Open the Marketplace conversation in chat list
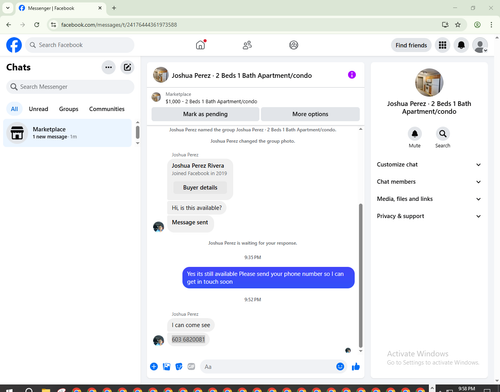Viewport: 500px width, 392px height. 68,133
